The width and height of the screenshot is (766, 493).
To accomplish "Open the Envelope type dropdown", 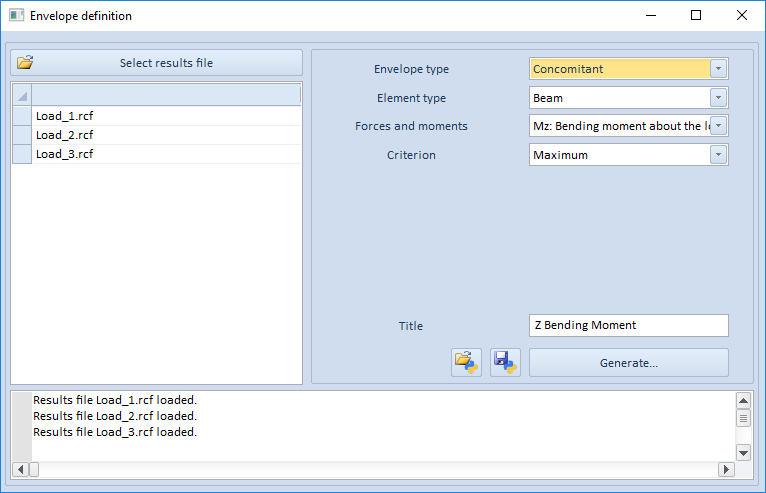I will 717,69.
